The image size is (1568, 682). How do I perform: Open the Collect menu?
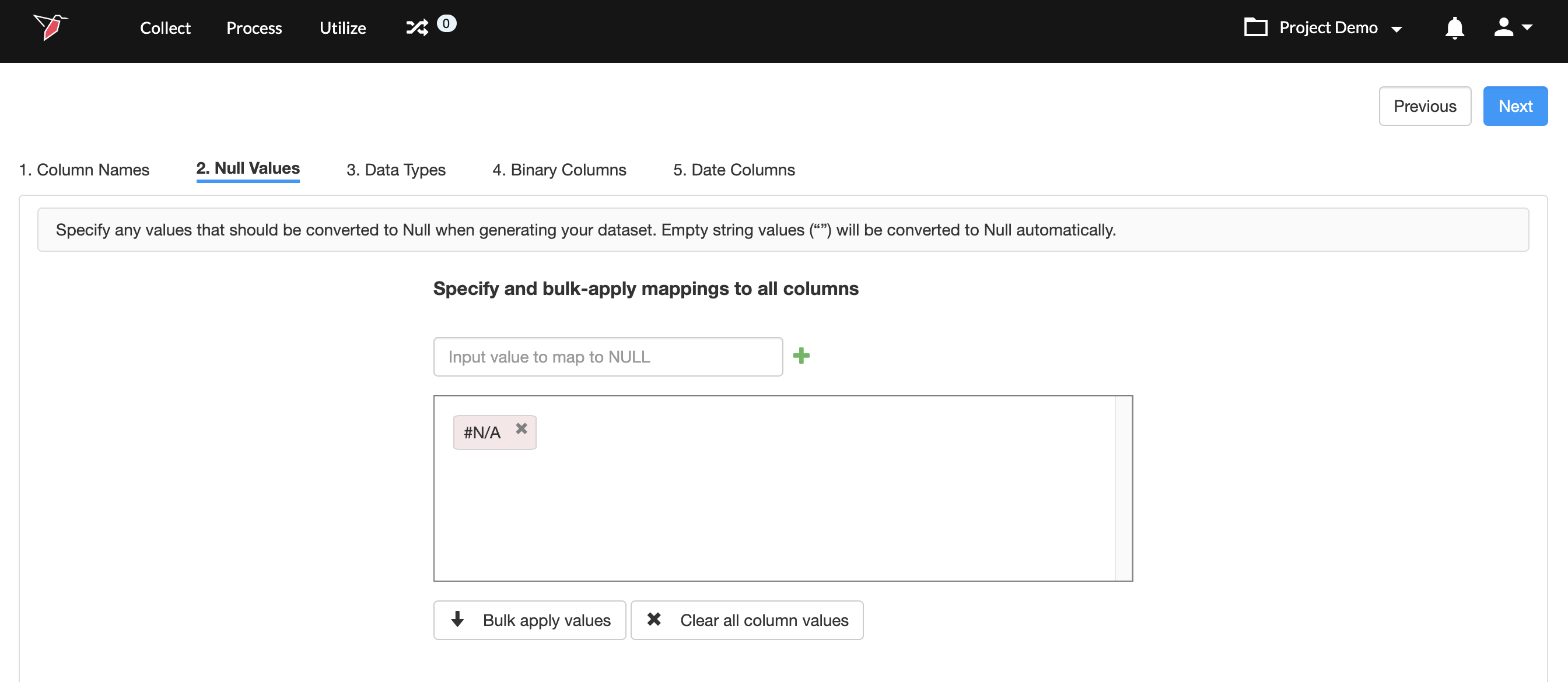coord(165,28)
